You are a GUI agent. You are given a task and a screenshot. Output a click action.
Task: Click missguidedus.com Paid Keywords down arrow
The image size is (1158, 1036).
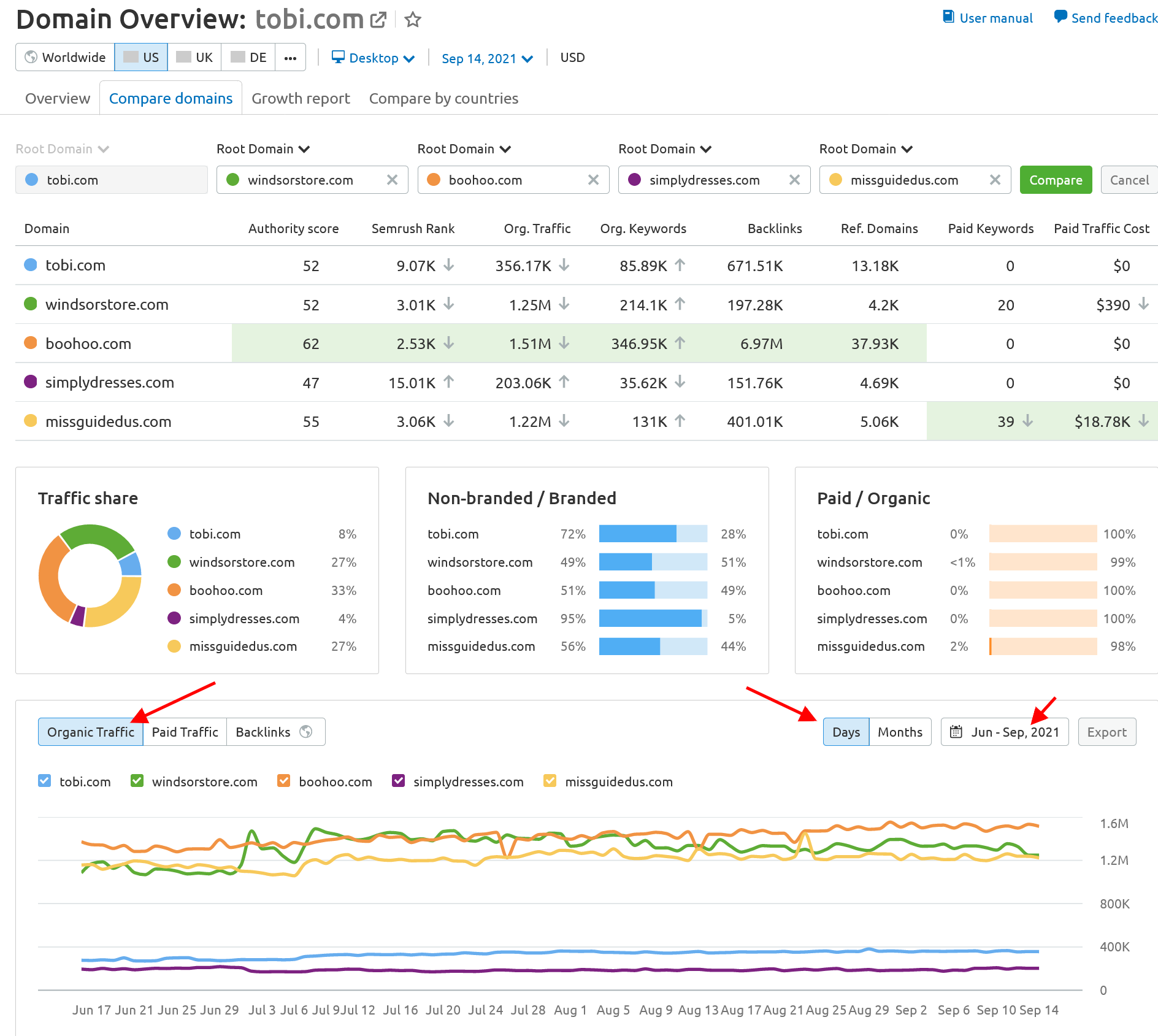1028,421
